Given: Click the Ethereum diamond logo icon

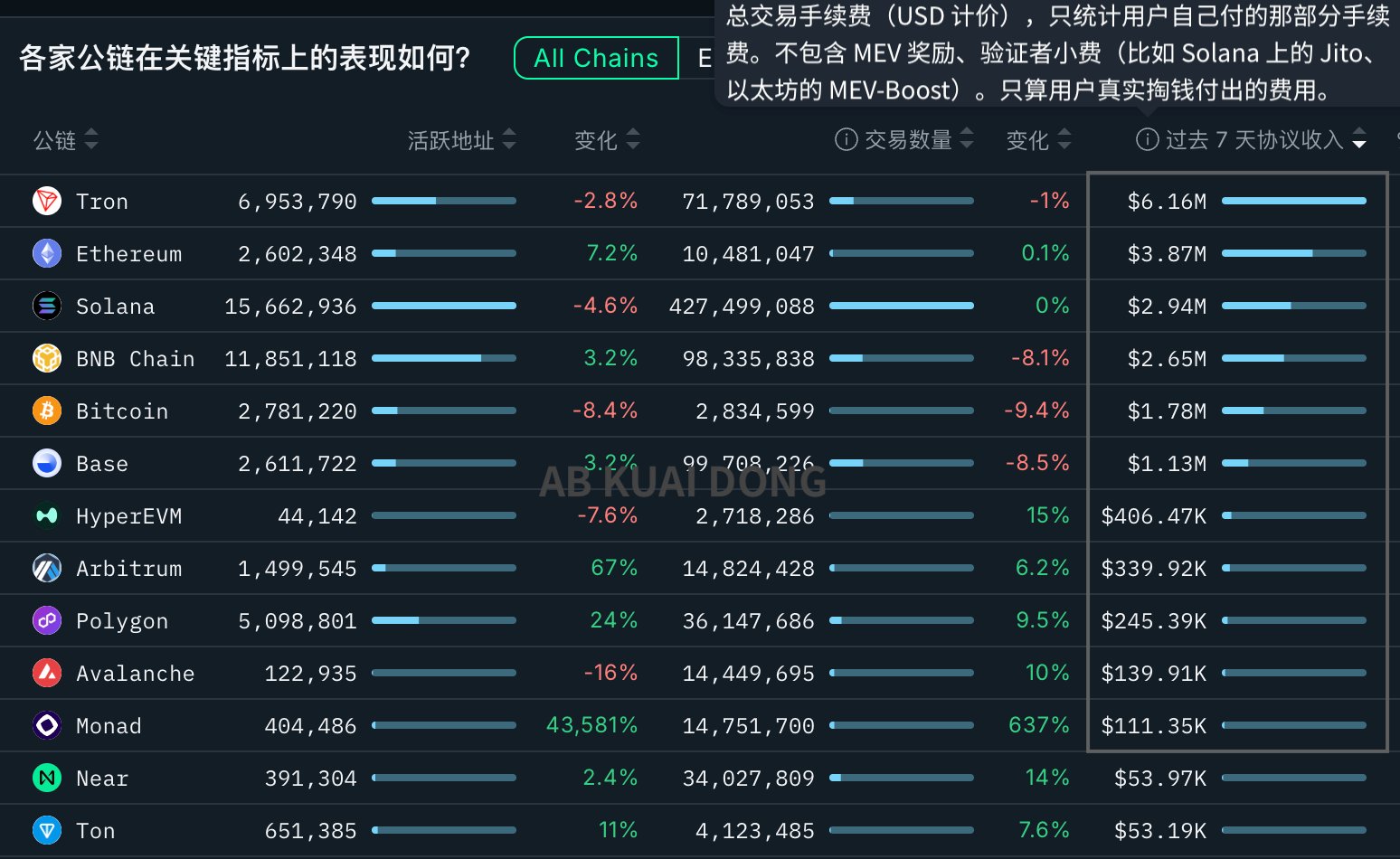Looking at the screenshot, I should [47, 253].
